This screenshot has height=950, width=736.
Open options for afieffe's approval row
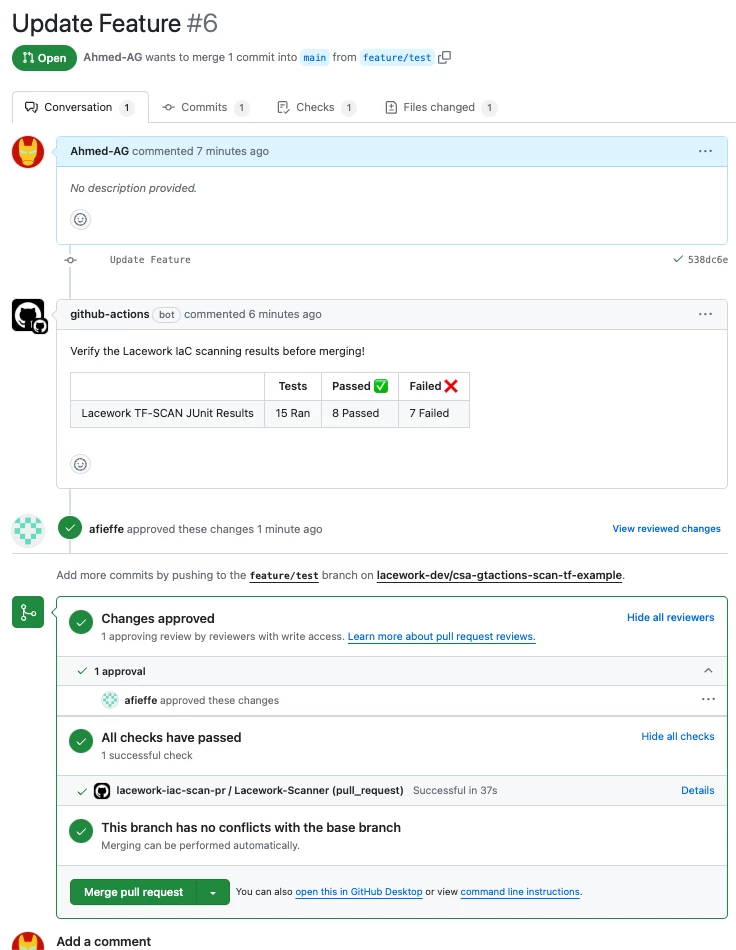(708, 699)
